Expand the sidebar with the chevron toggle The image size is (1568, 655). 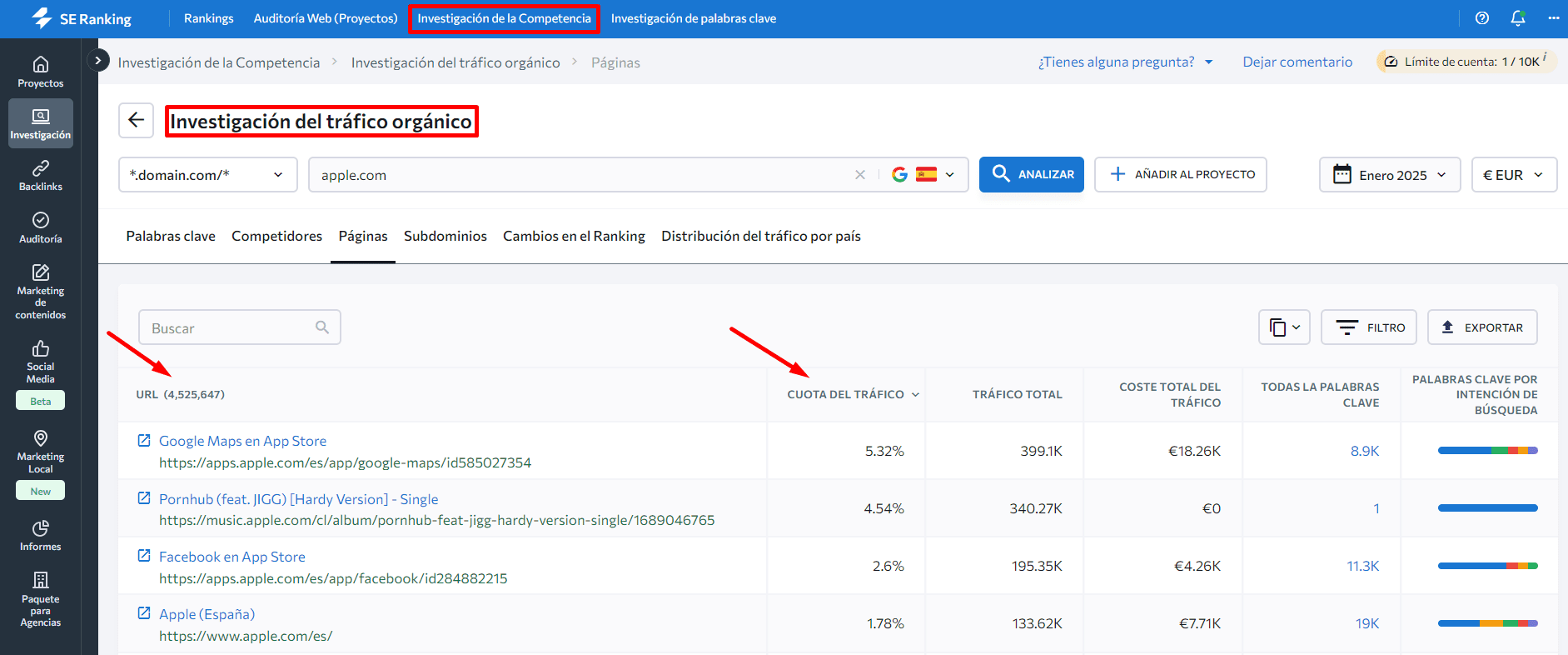98,60
